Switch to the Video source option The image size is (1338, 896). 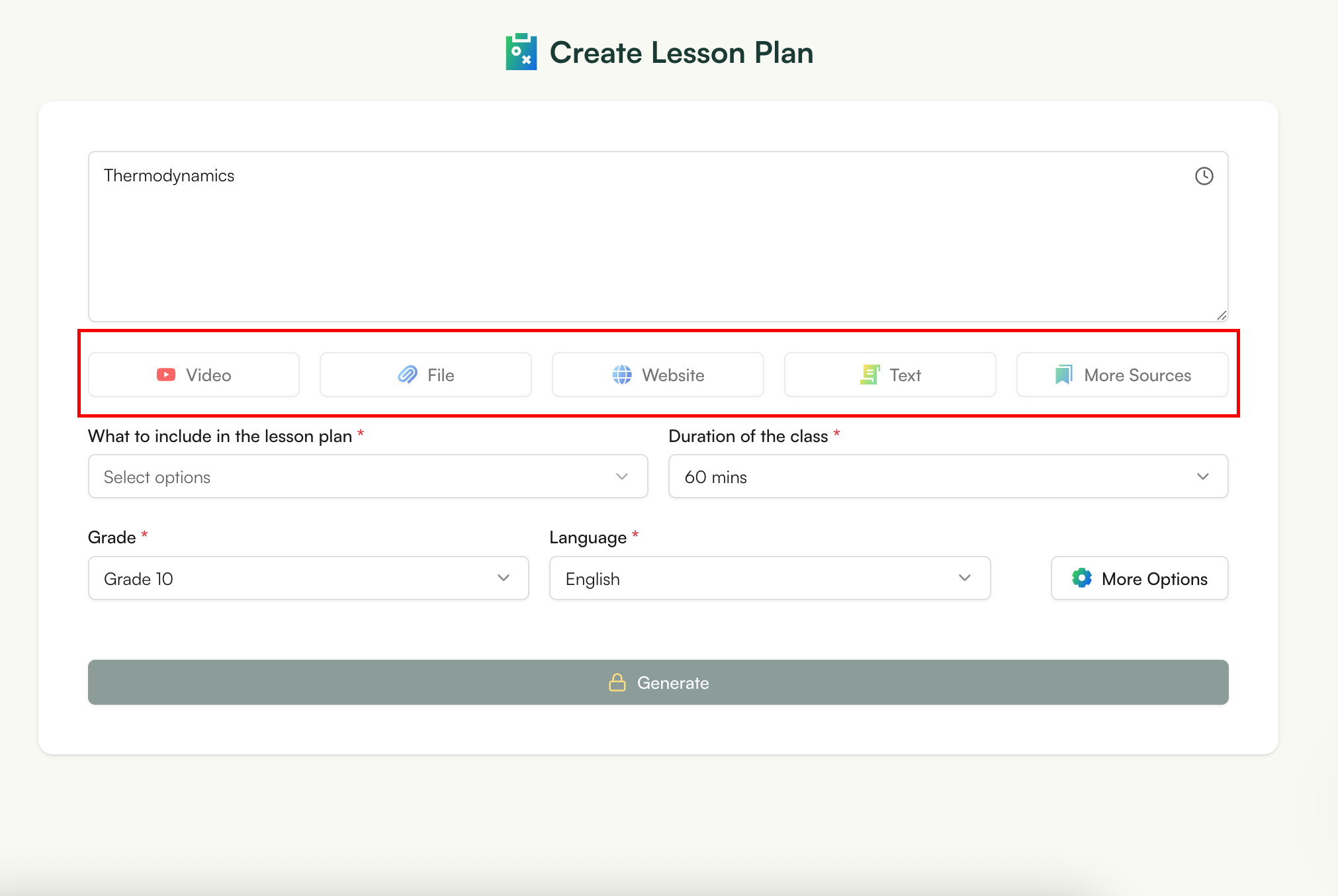point(193,375)
